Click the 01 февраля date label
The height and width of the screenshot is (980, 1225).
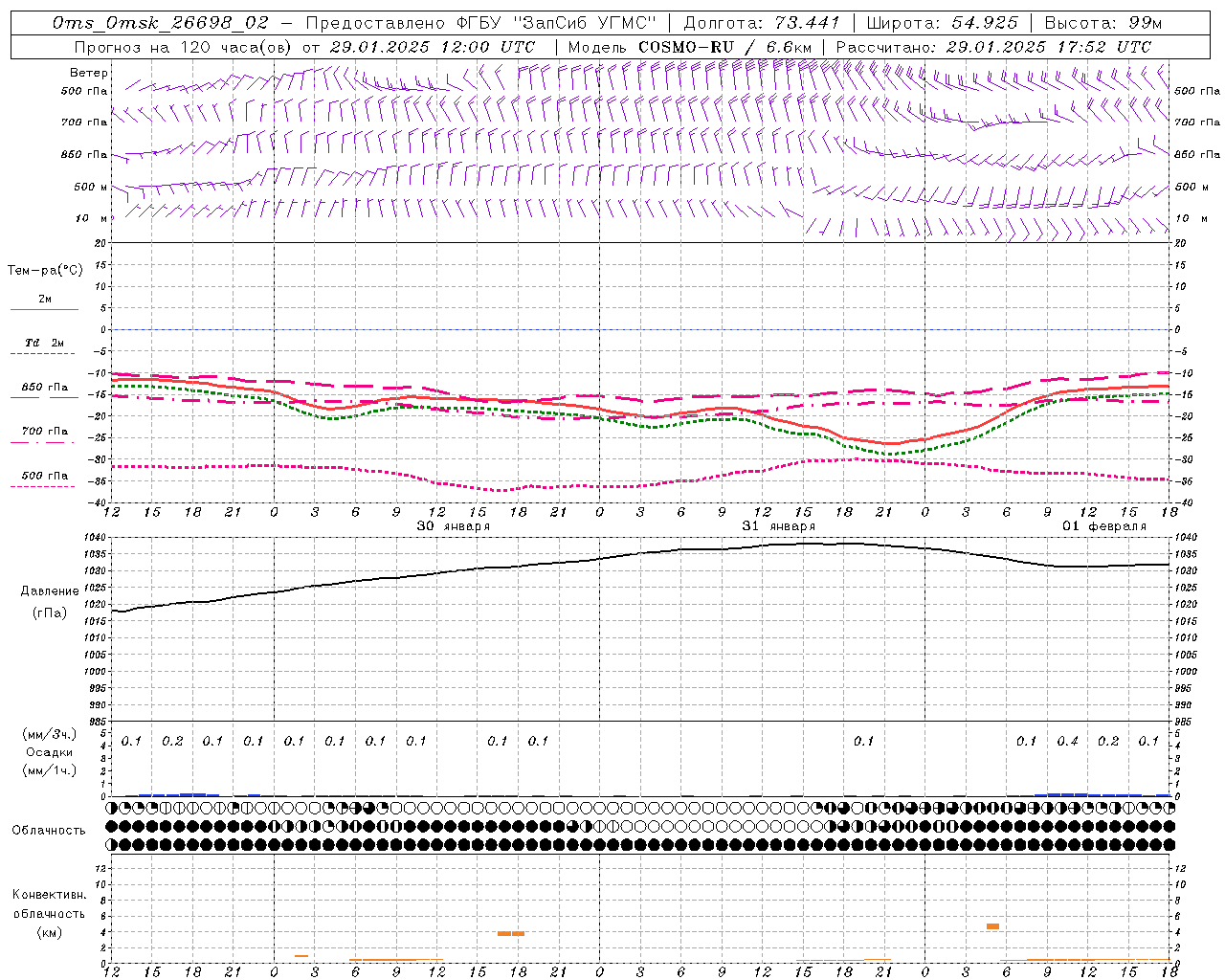(x=1104, y=526)
